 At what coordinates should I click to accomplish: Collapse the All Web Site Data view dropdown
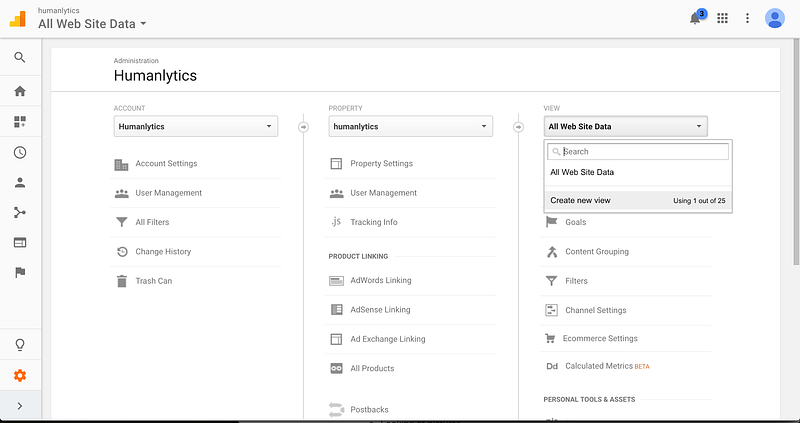coord(626,127)
